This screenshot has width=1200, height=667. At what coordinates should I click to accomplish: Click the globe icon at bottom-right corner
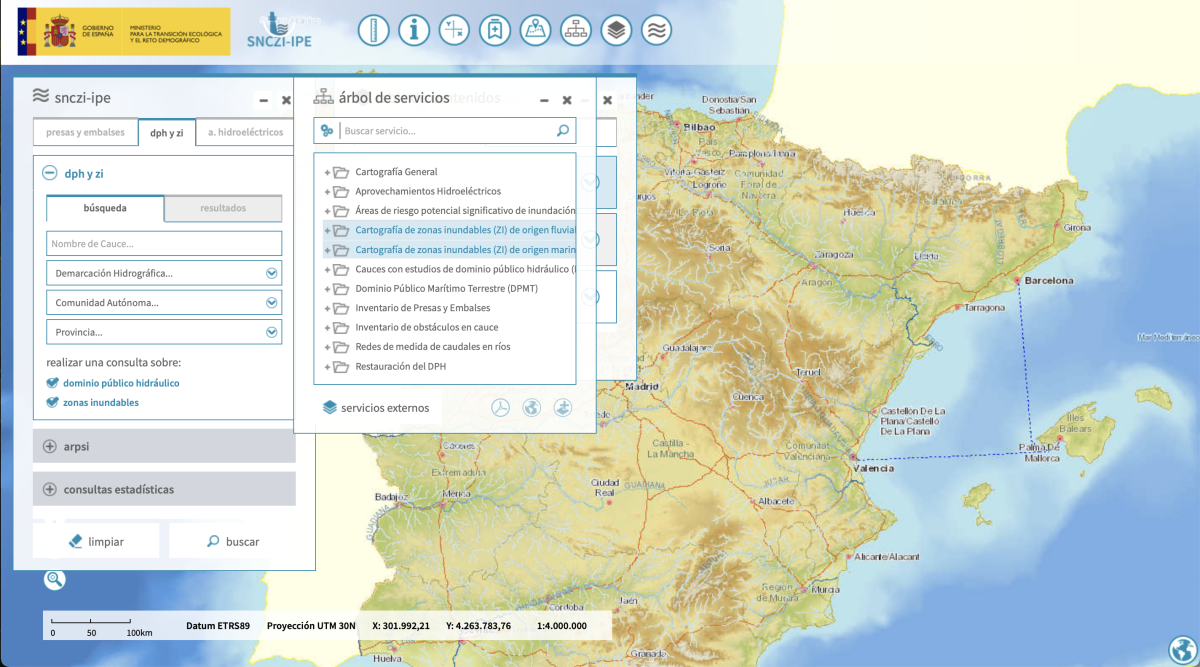(x=1182, y=649)
